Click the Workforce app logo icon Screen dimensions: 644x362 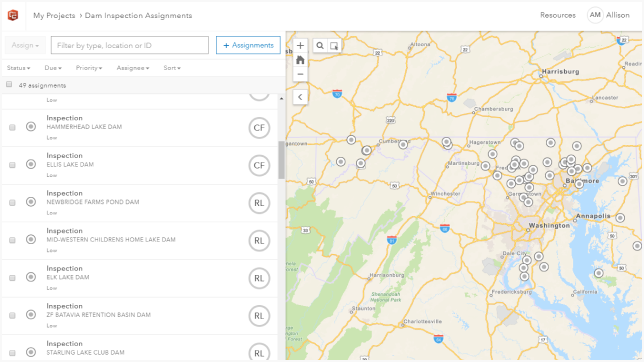click(13, 16)
